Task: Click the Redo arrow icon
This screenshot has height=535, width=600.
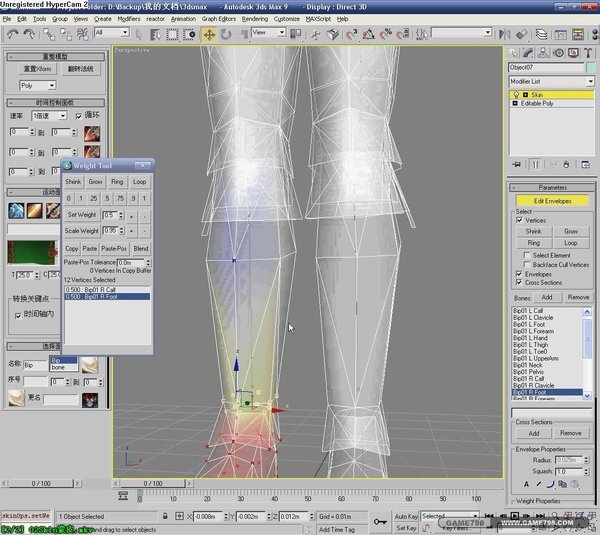Action: (x=29, y=34)
